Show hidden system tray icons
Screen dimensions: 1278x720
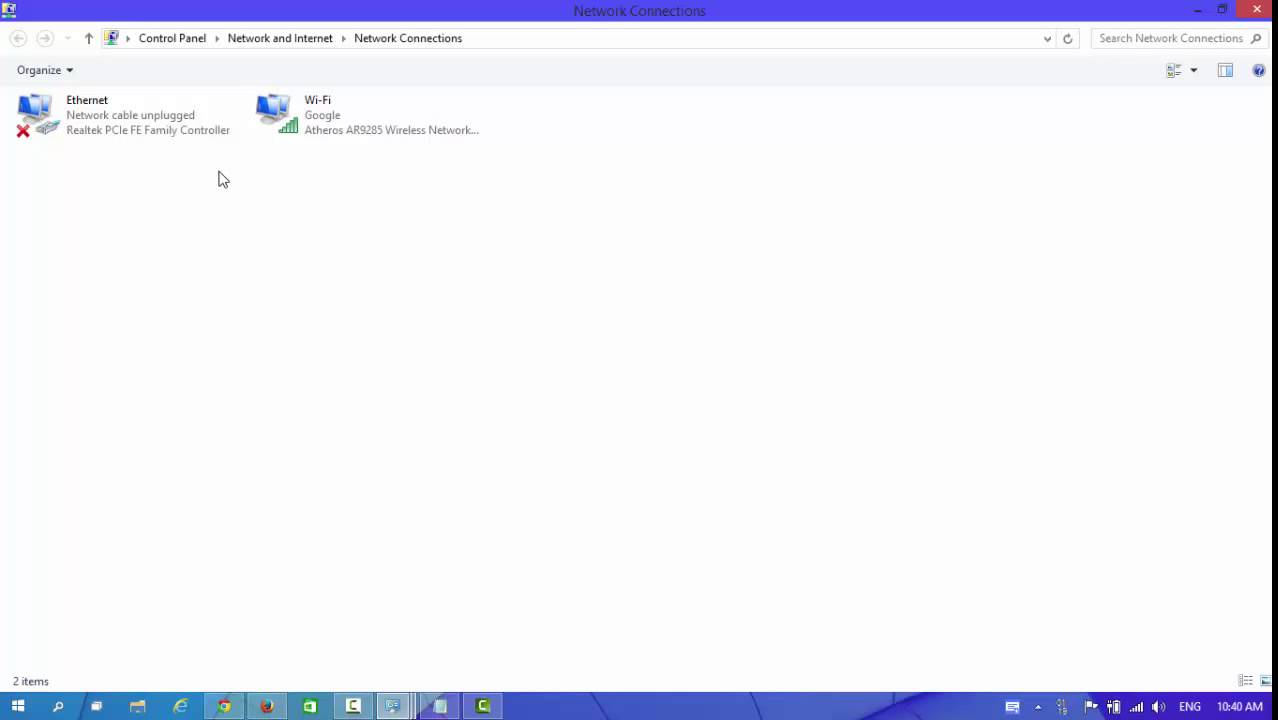pos(1038,707)
